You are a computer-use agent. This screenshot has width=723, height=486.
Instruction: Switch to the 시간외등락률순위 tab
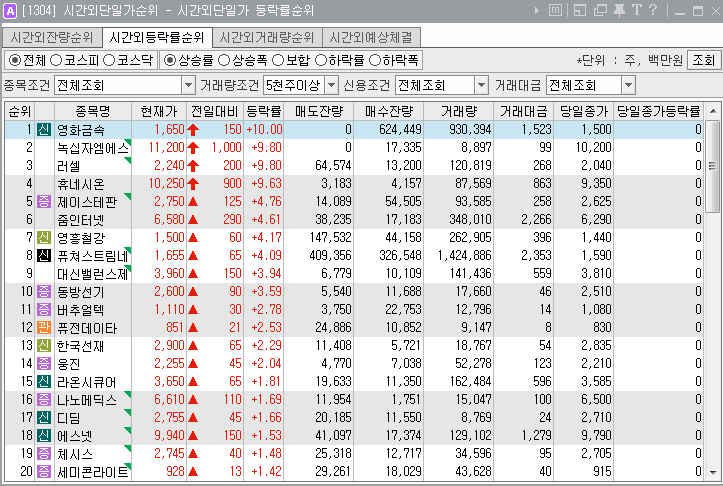tap(157, 37)
